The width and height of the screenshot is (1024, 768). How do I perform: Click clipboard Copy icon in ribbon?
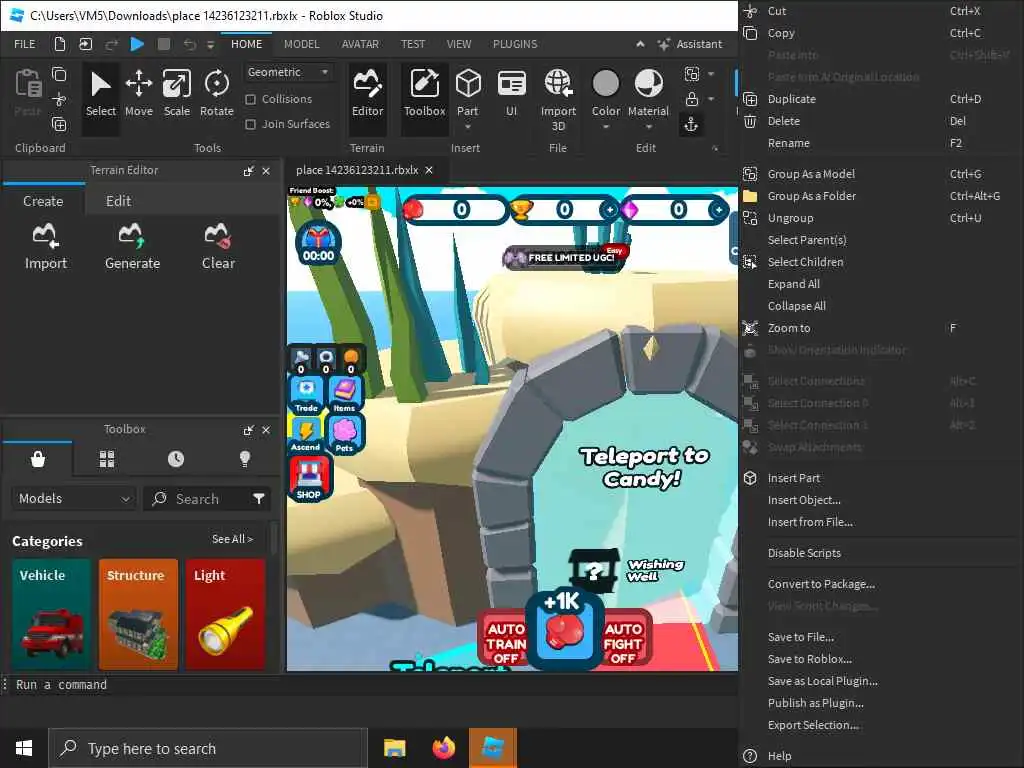pos(59,74)
